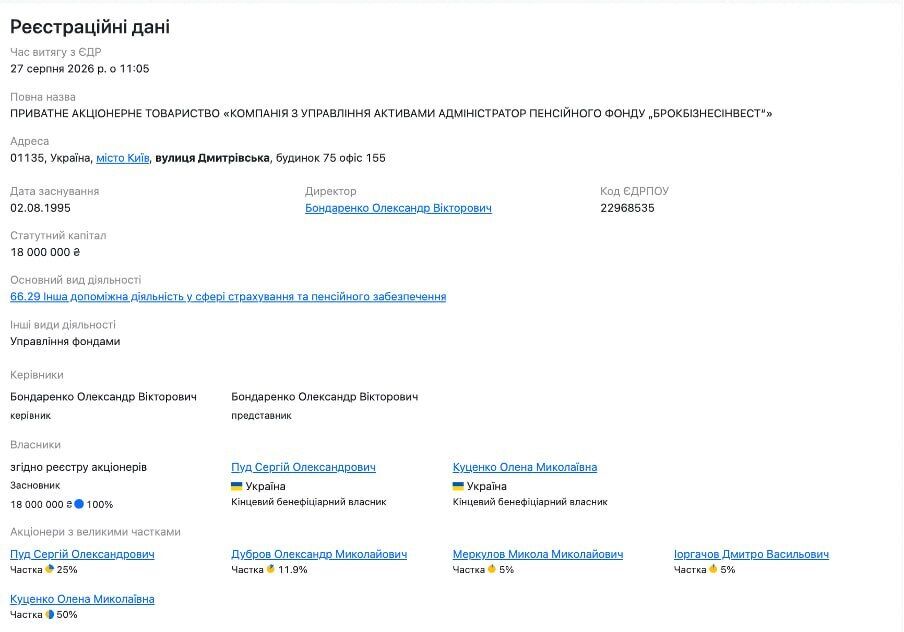
Task: Click the 50% share pie icon
Action: tap(50, 614)
